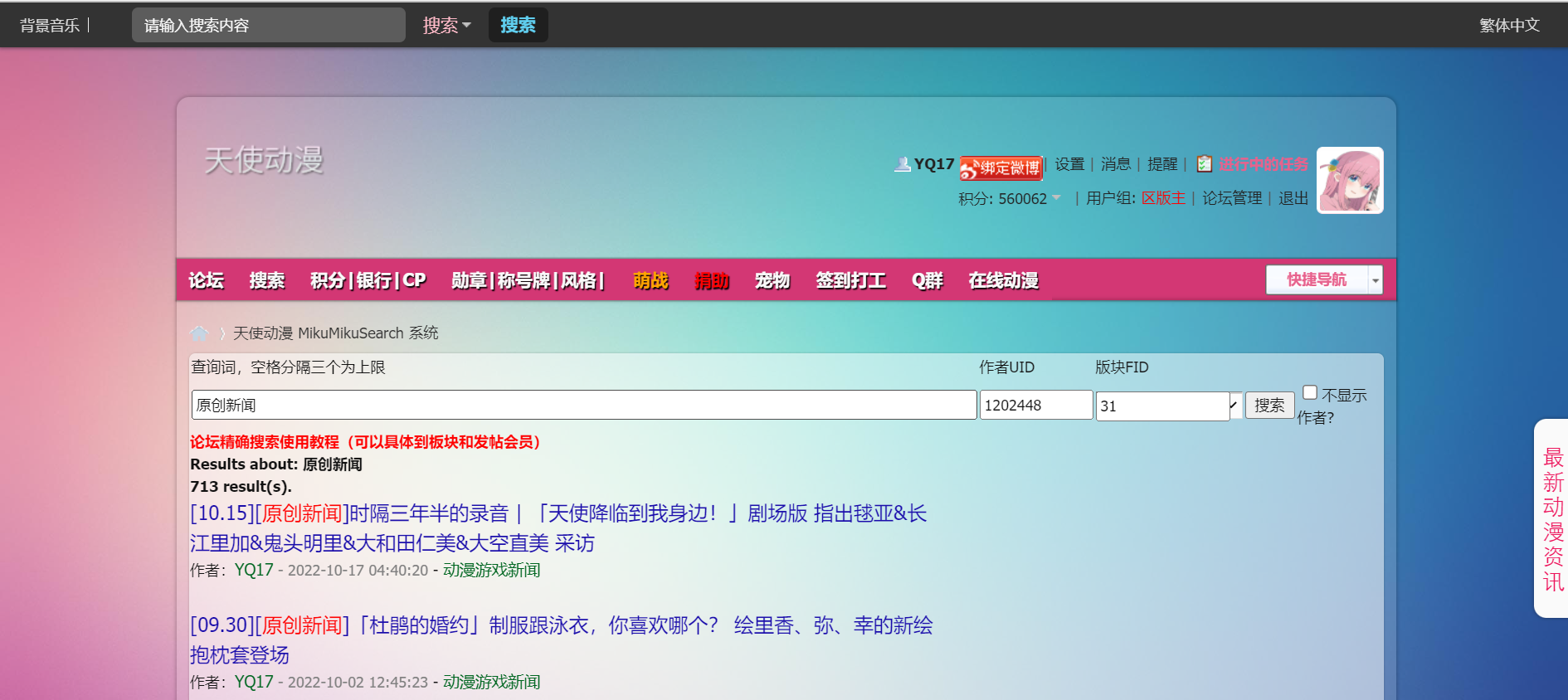This screenshot has height=700, width=1568.
Task: Click the user profile icon beside YQ17
Action: click(902, 164)
